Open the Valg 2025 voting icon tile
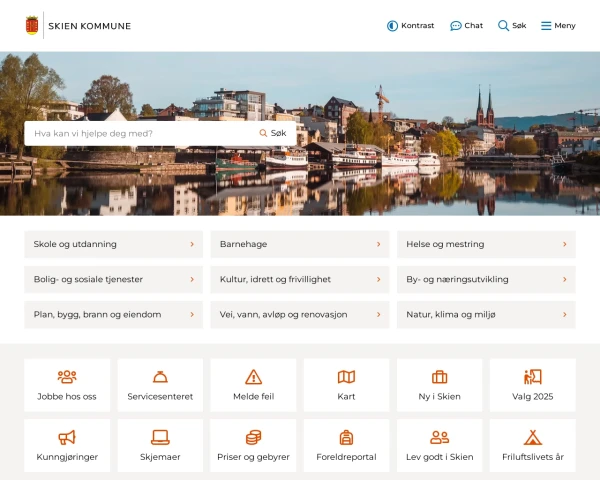The width and height of the screenshot is (600, 480). click(x=532, y=377)
